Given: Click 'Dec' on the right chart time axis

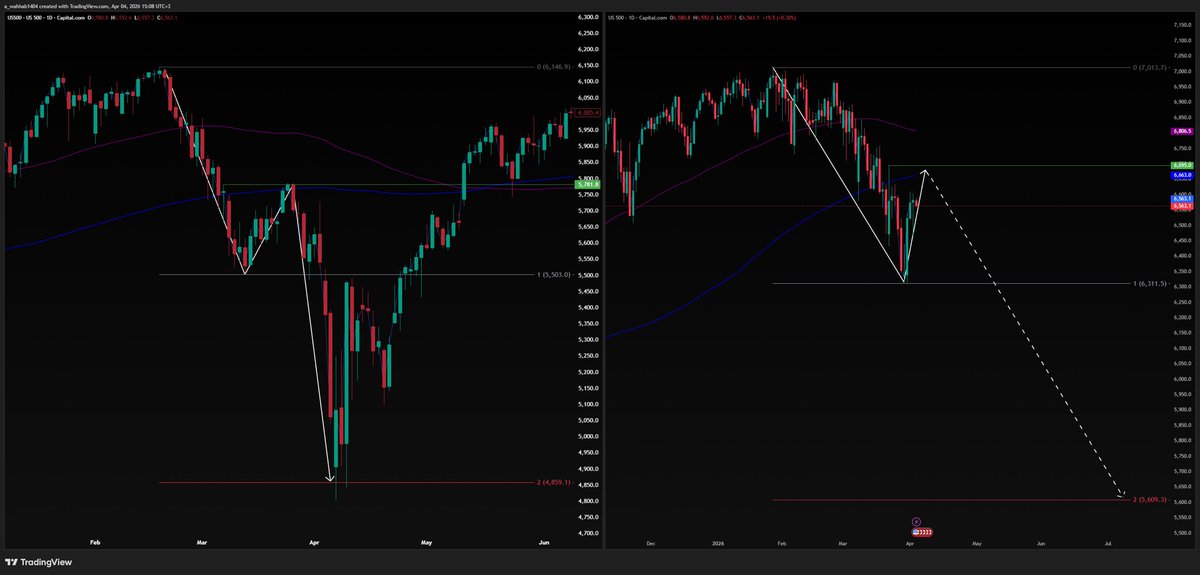Looking at the screenshot, I should click(x=651, y=543).
